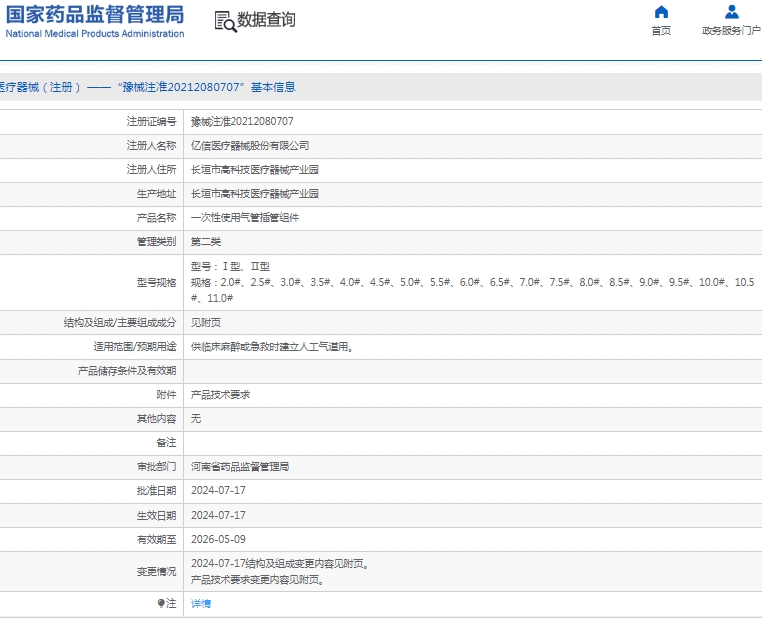Select the 见附页 value

tap(206, 323)
